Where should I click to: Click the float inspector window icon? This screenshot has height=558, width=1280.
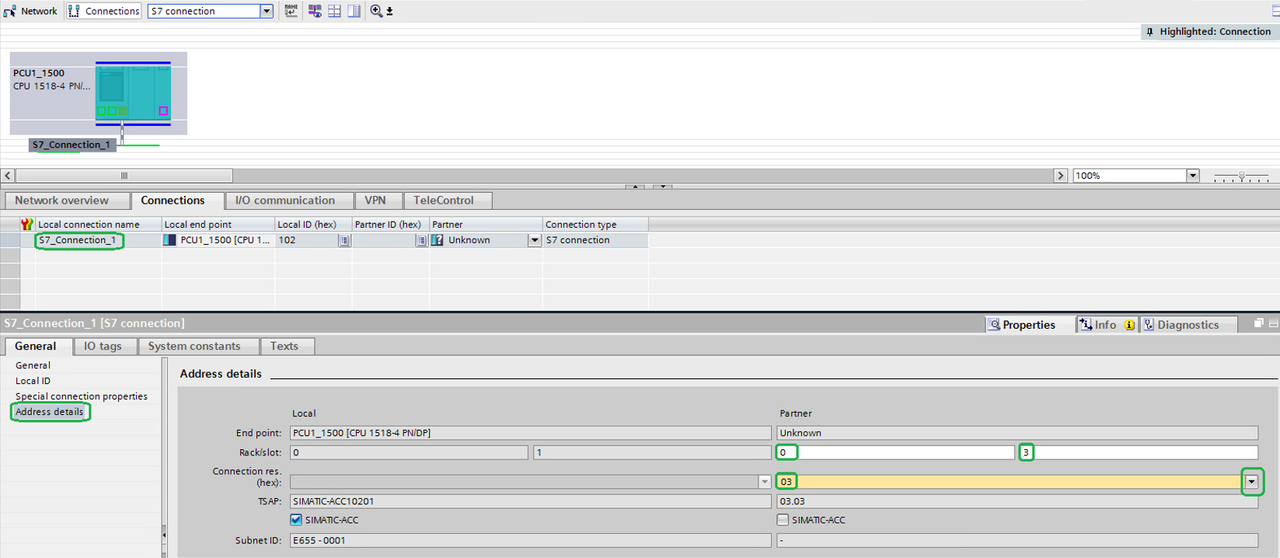pyautogui.click(x=1260, y=324)
